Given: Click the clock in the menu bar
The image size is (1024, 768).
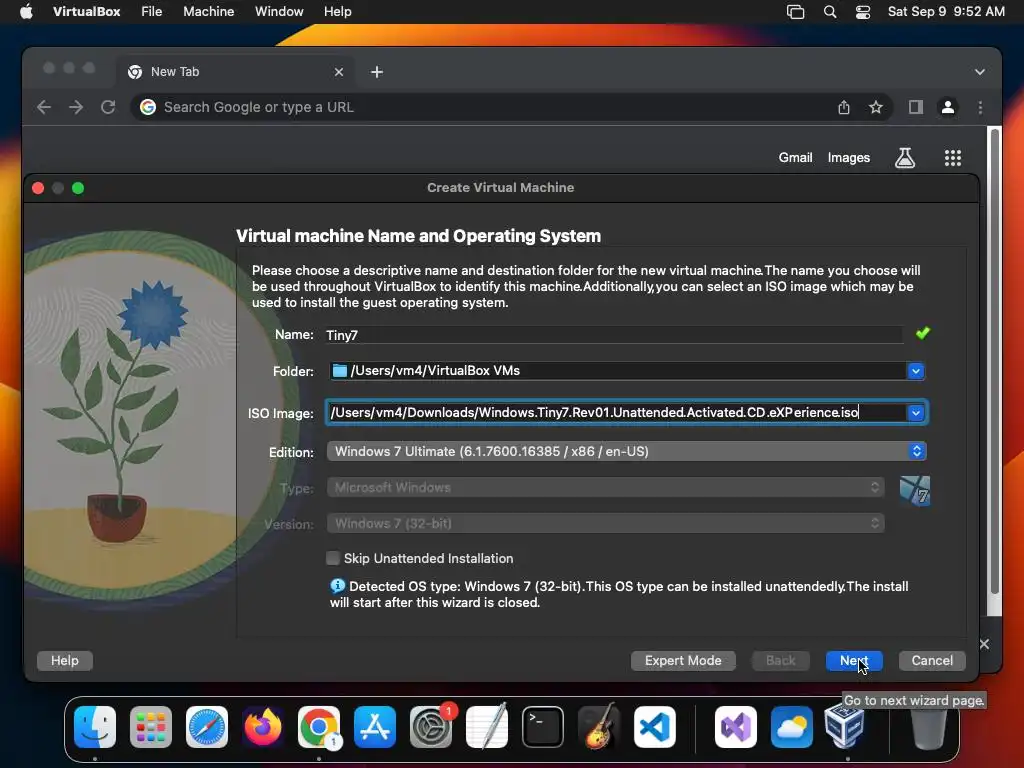Looking at the screenshot, I should (946, 12).
